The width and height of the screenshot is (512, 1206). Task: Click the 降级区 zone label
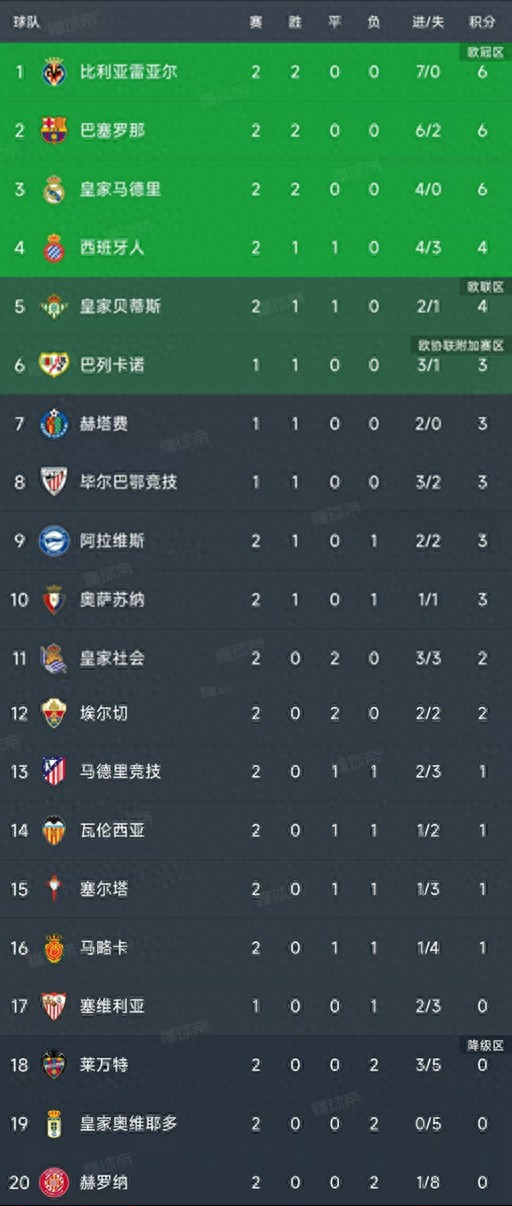click(x=485, y=1045)
